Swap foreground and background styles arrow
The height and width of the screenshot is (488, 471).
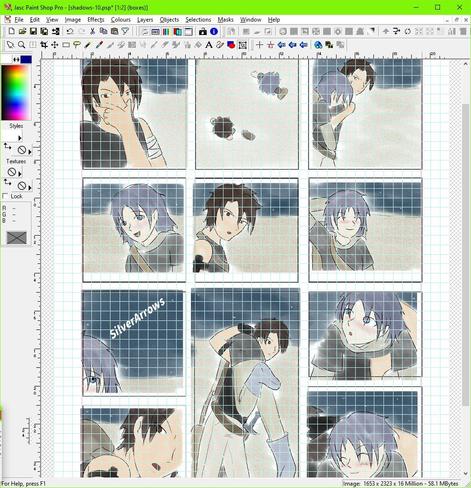pos(7,146)
